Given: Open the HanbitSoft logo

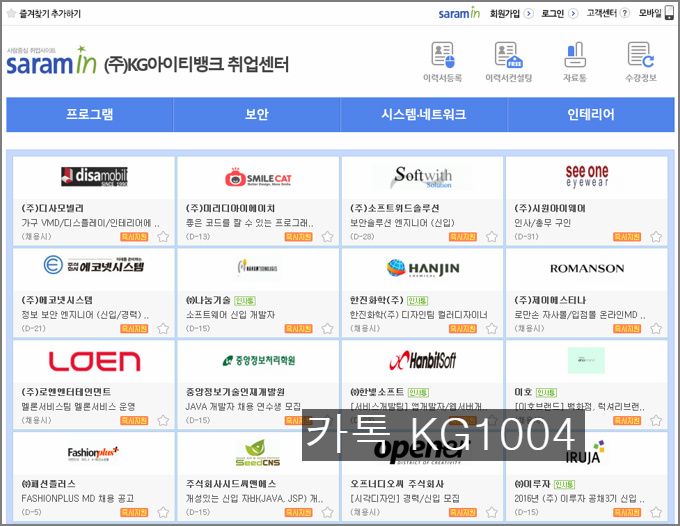Looking at the screenshot, I should [x=423, y=360].
